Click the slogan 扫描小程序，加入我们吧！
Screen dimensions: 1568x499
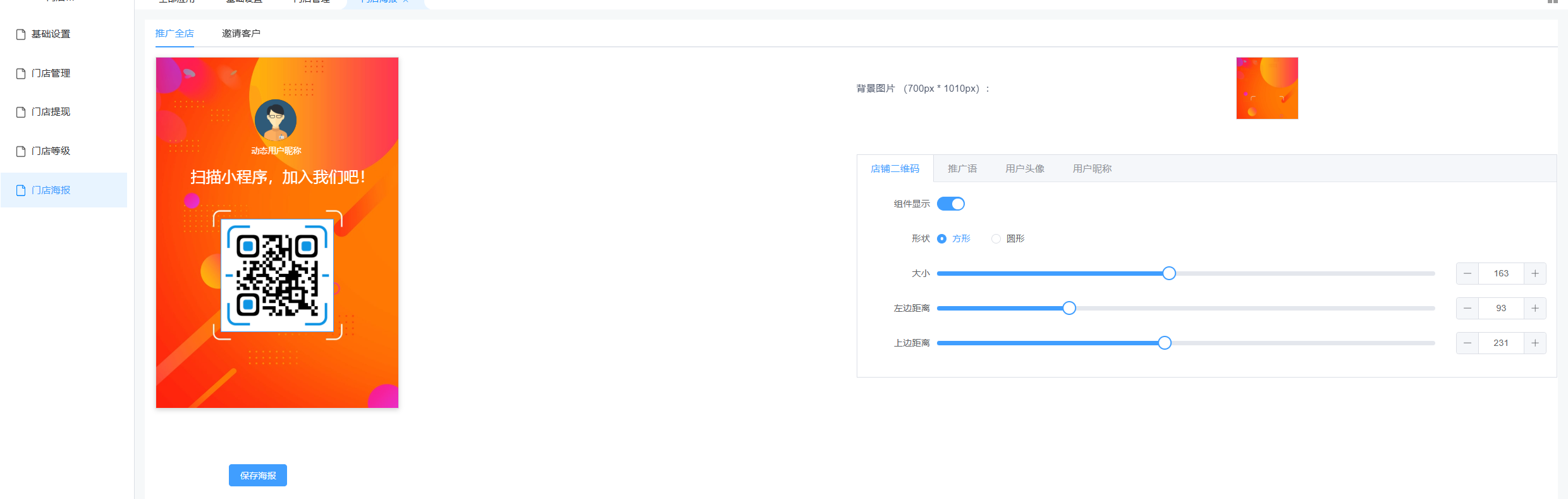coord(278,177)
